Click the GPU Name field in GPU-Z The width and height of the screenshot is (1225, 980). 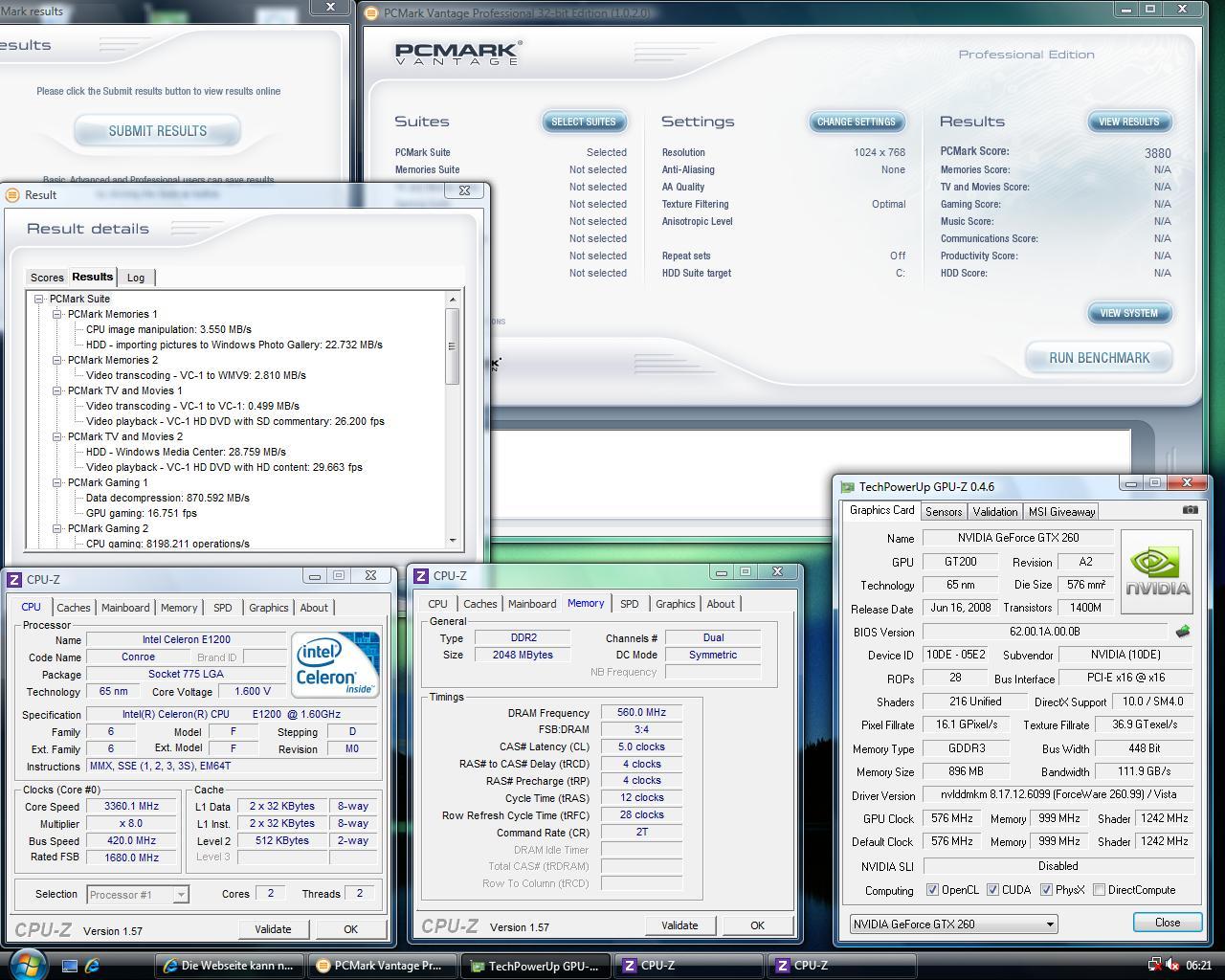[x=1019, y=538]
